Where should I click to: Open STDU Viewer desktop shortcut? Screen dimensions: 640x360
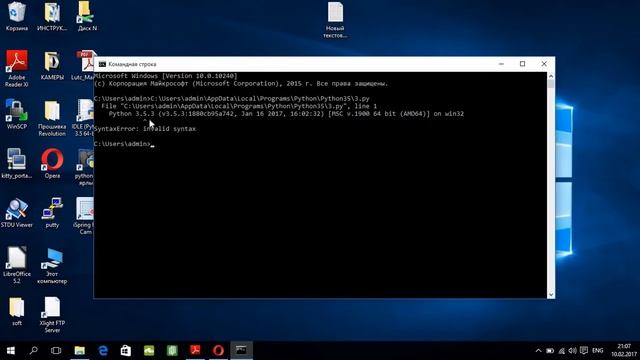point(17,213)
